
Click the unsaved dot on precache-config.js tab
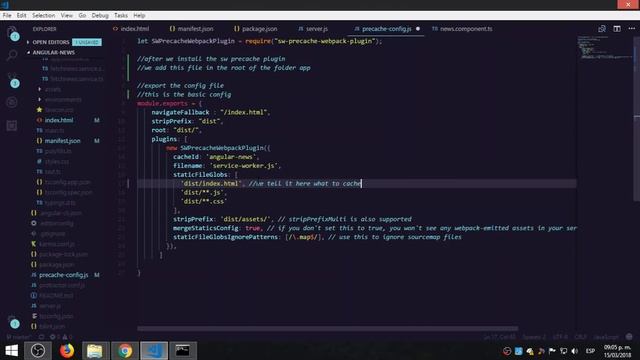pyautogui.click(x=418, y=29)
